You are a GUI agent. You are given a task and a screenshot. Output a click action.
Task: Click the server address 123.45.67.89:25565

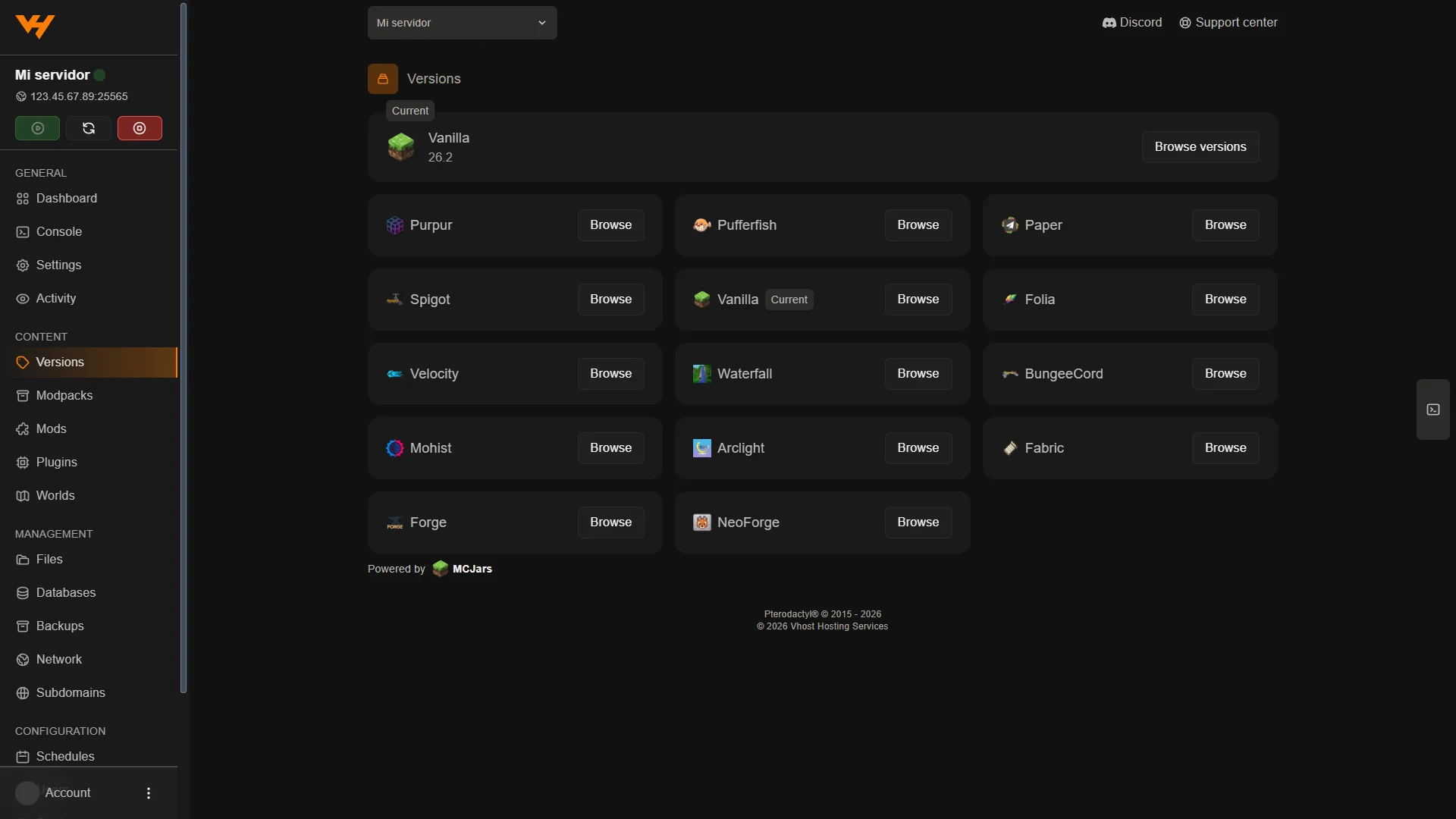pos(79,96)
